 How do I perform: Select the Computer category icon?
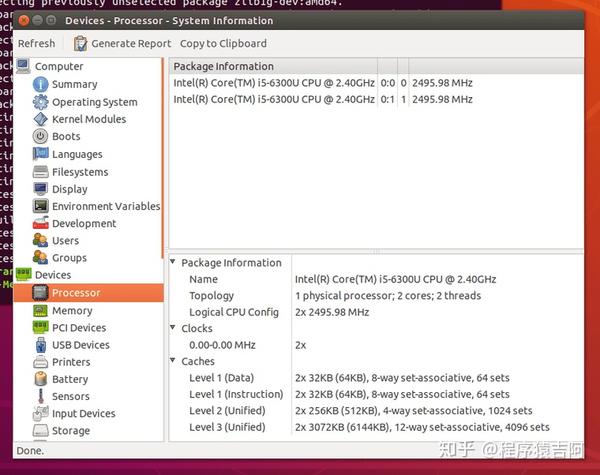tap(23, 66)
